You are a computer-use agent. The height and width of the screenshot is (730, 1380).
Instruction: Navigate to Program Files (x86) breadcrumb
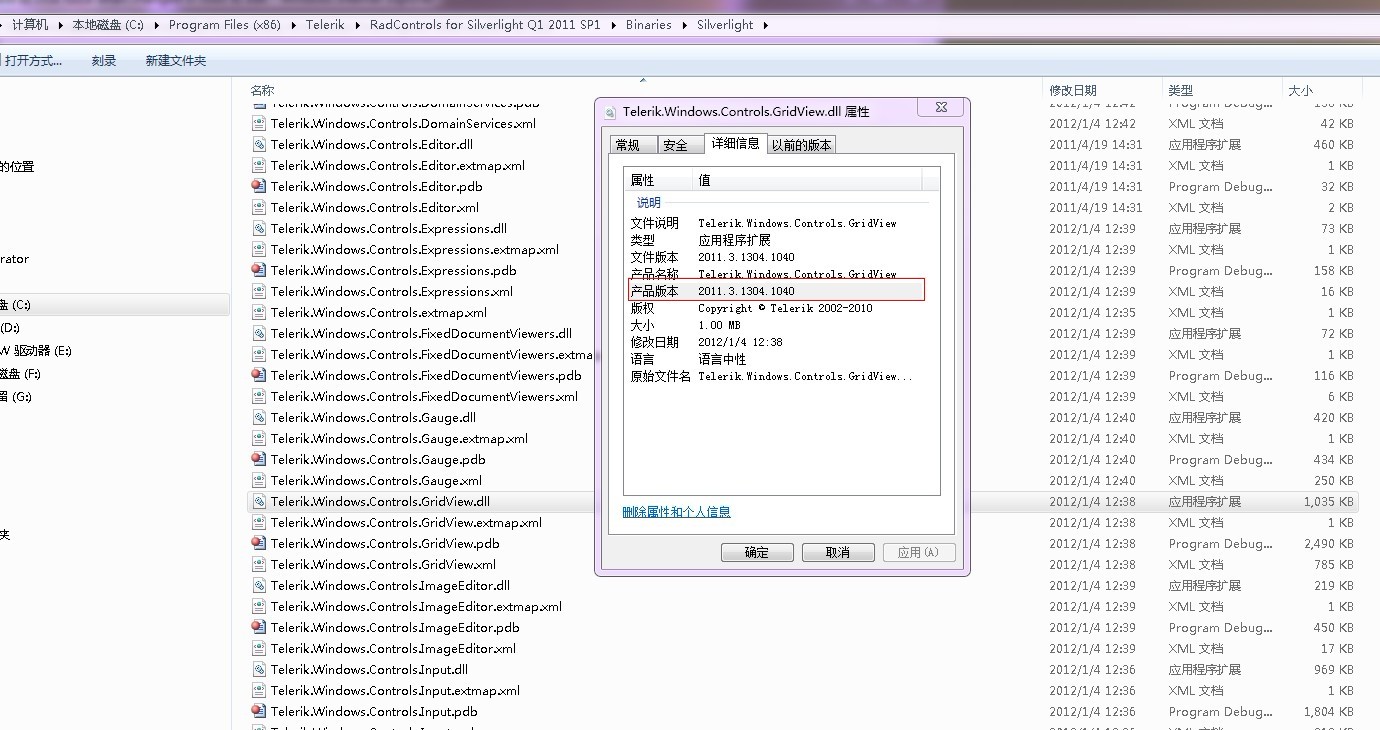pos(225,25)
